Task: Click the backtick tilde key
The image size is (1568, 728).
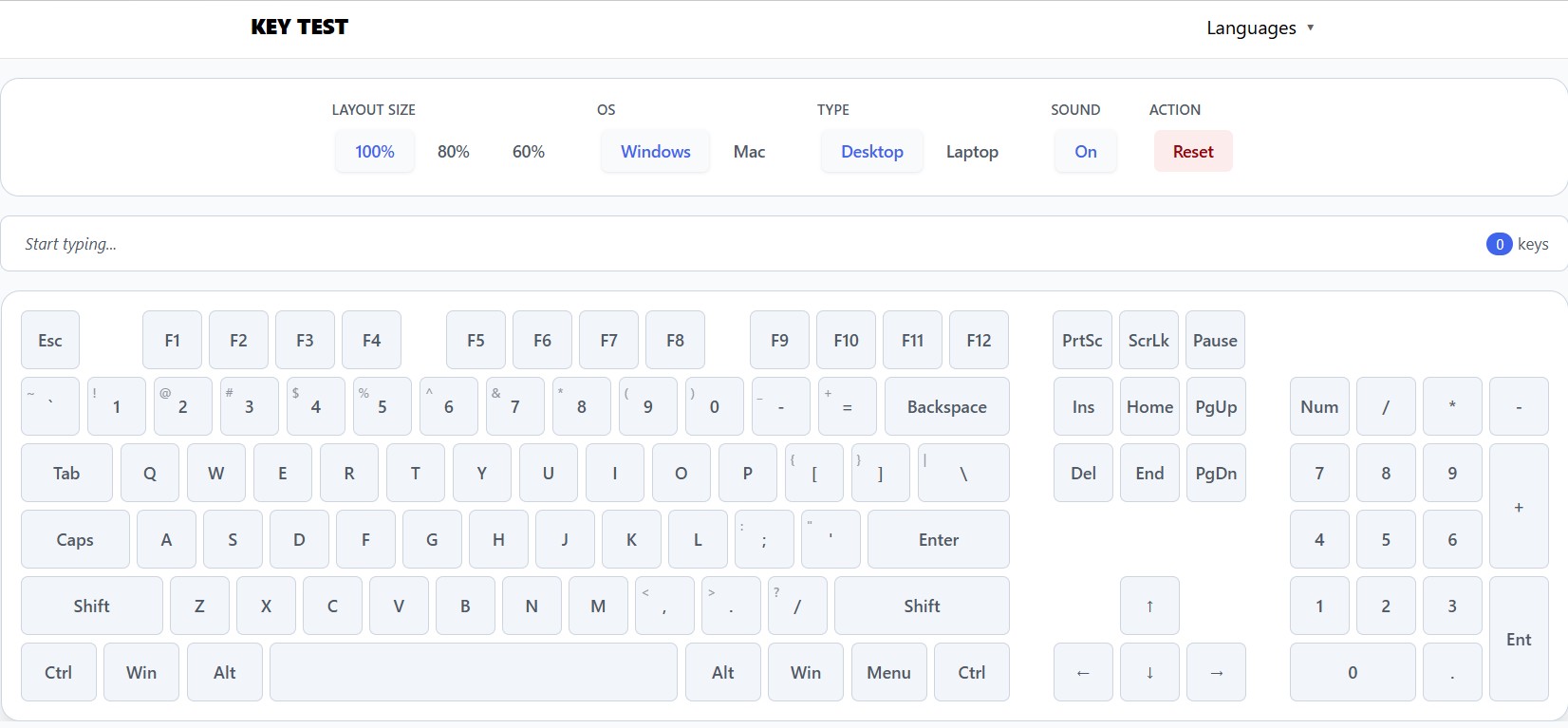Action: [50, 406]
